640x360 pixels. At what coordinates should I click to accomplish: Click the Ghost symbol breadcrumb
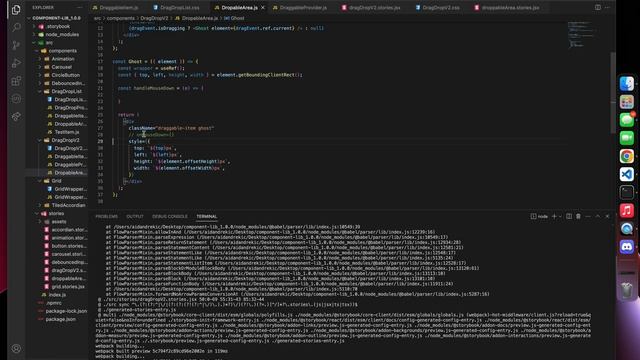pyautogui.click(x=234, y=18)
